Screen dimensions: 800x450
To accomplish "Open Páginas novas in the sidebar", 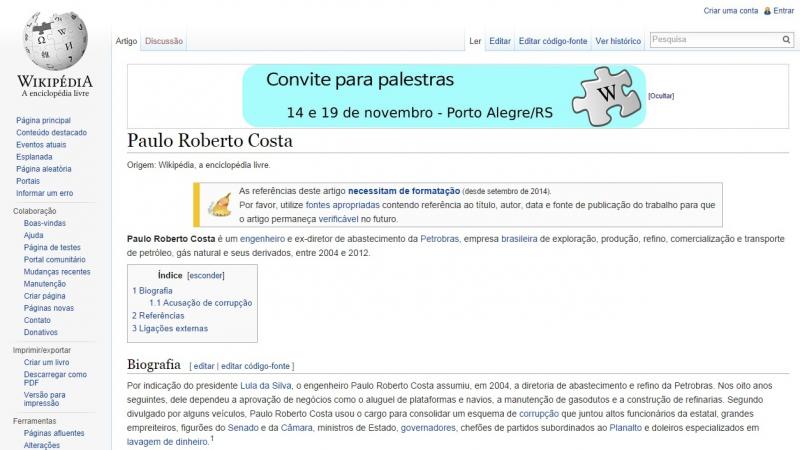I will 48,308.
